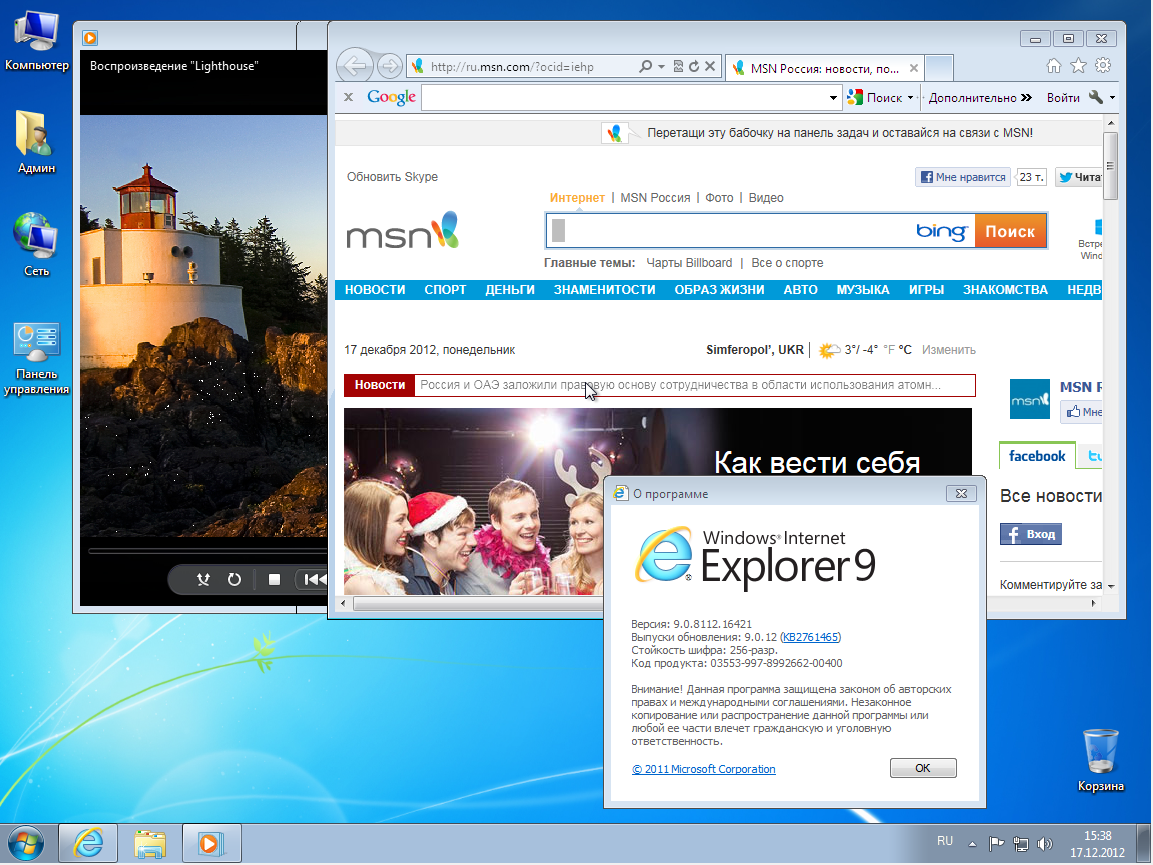
Task: Open СПОРТ in MSN navigation bar
Action: click(445, 290)
